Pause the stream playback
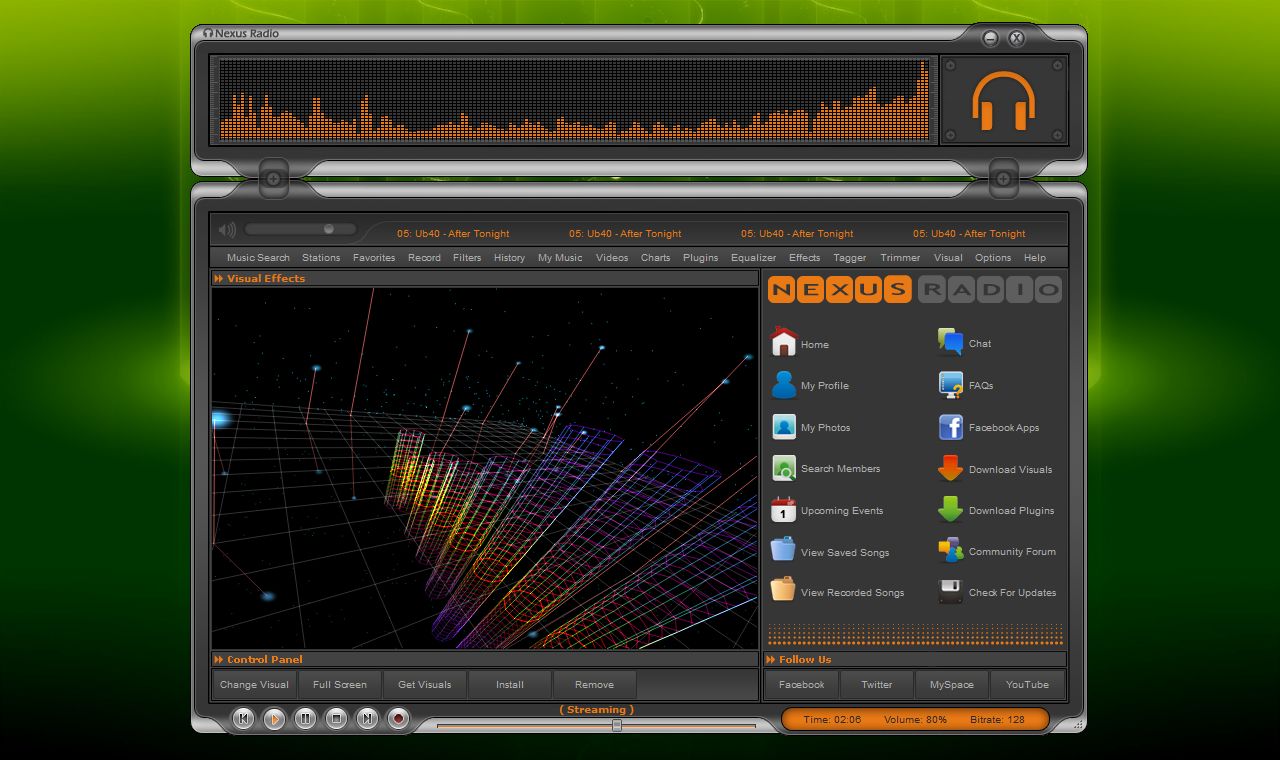Image resolution: width=1280 pixels, height=760 pixels. pos(306,718)
